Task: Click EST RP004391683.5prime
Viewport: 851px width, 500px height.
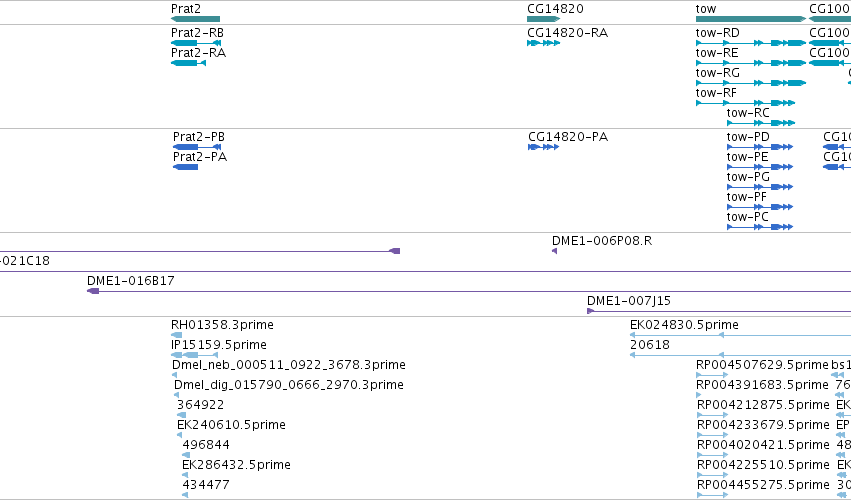Action: (x=698, y=395)
